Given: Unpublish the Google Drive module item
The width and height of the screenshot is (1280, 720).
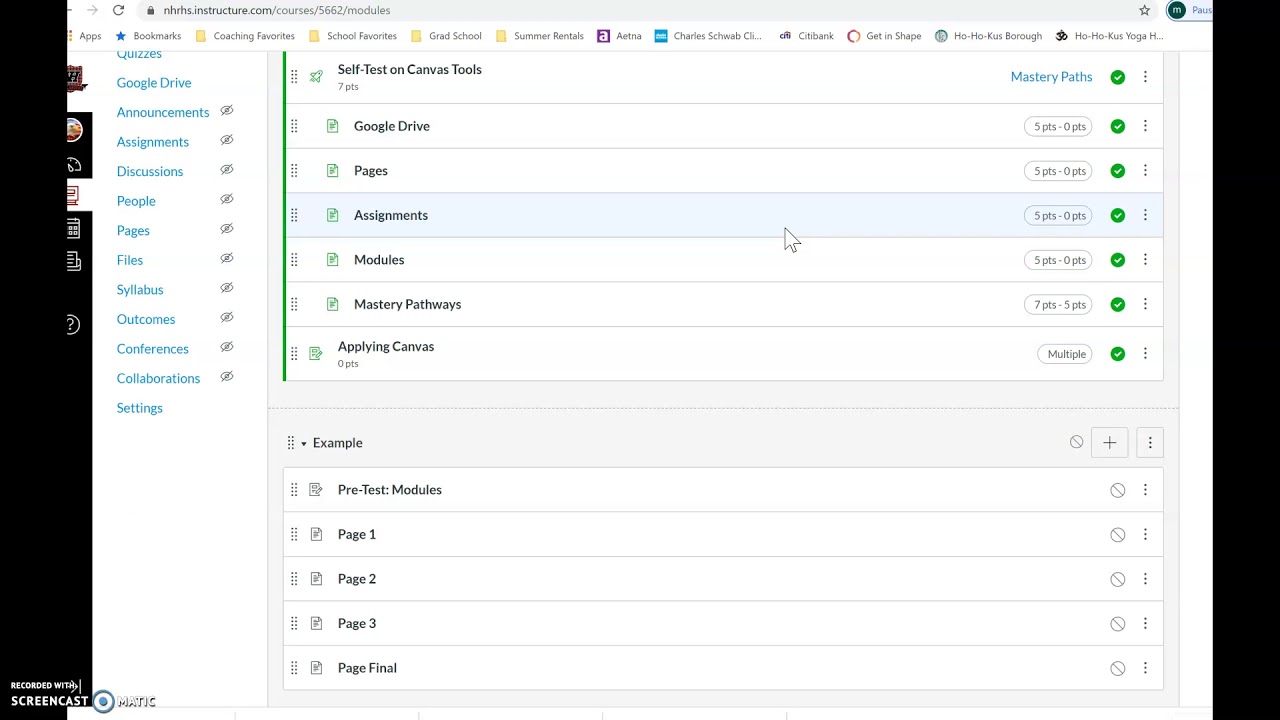Looking at the screenshot, I should pyautogui.click(x=1117, y=127).
